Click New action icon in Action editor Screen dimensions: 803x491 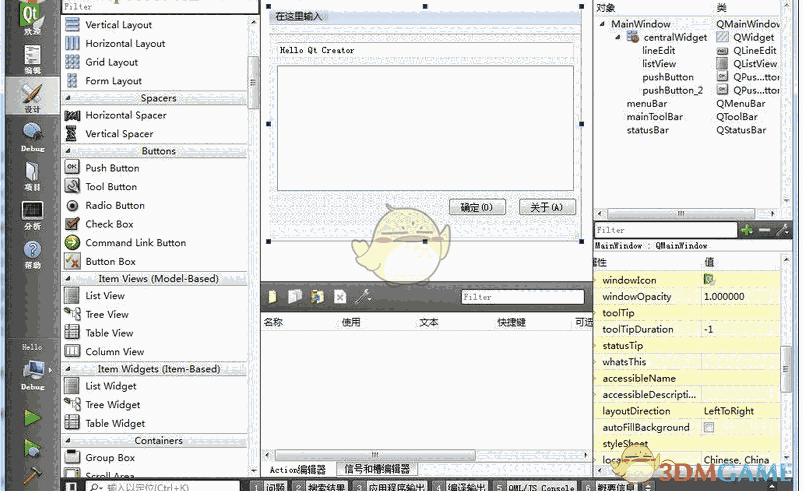(x=272, y=296)
